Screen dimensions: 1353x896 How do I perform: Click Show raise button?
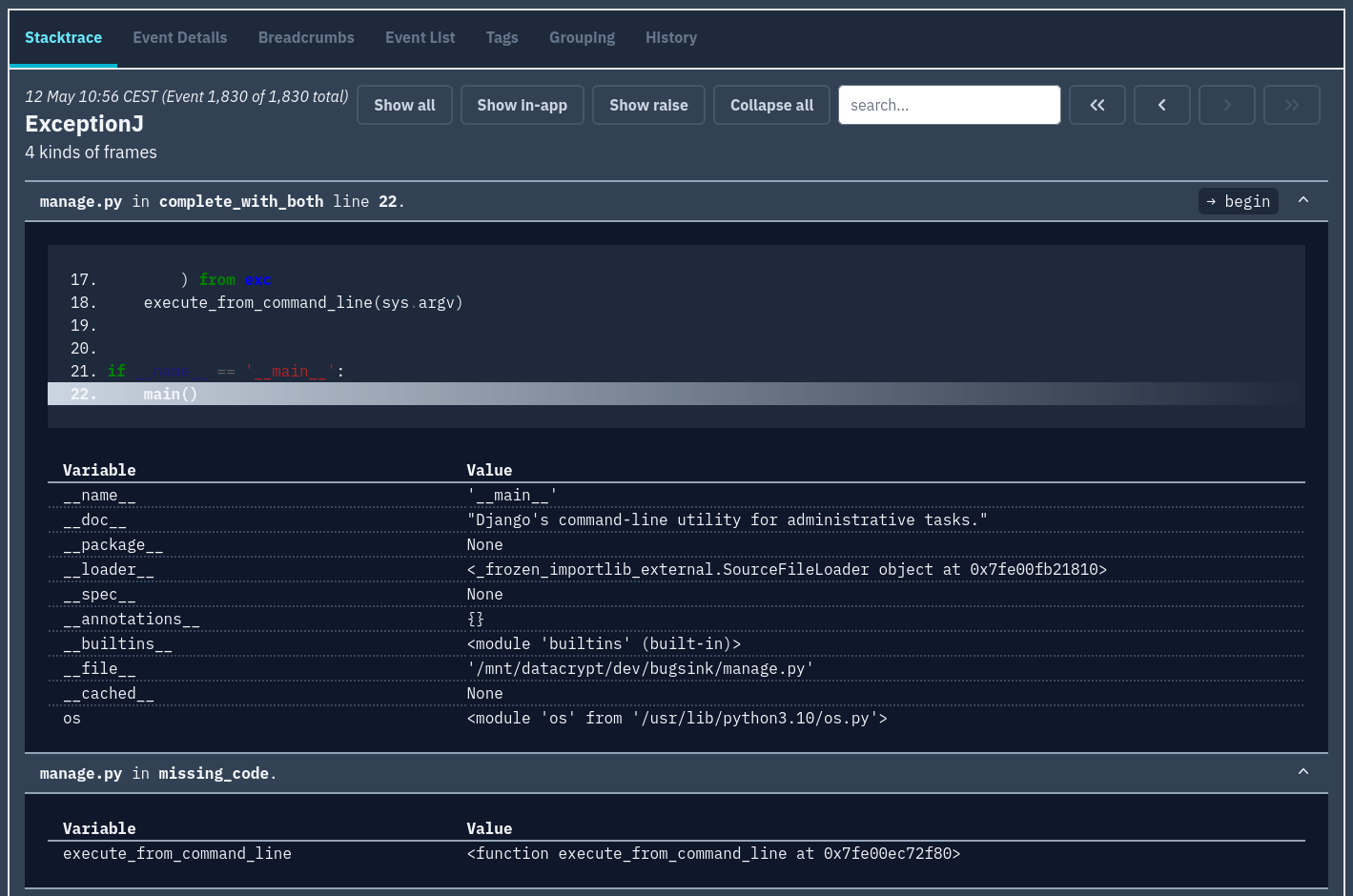tap(648, 105)
